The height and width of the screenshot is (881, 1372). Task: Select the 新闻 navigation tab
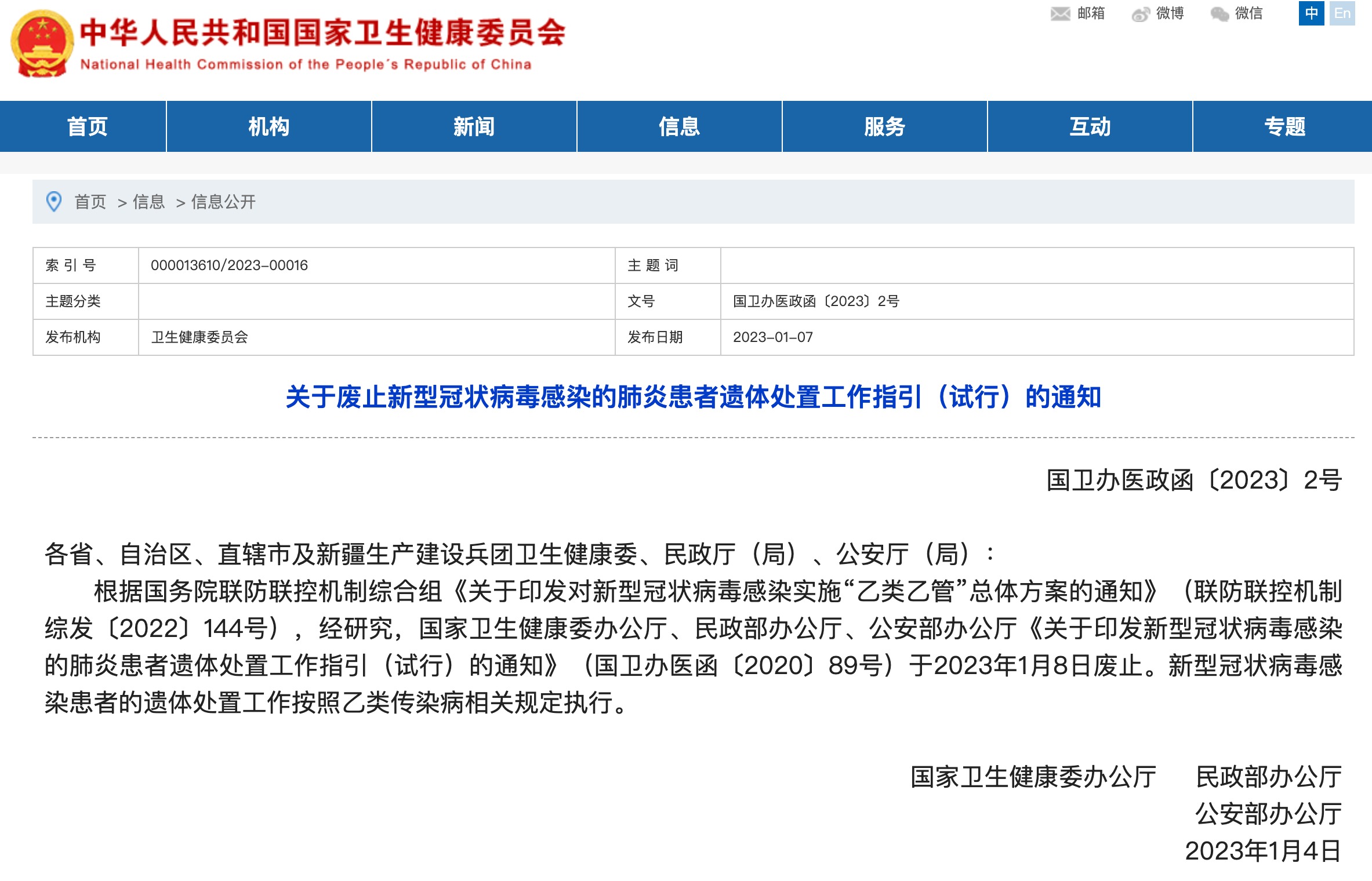tap(474, 126)
